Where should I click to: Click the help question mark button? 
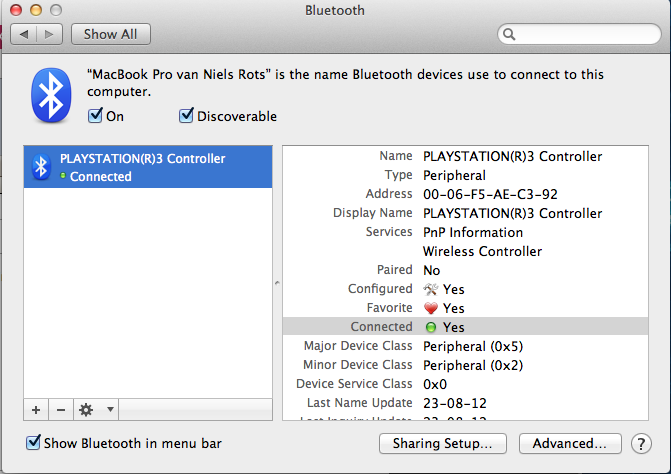click(x=641, y=443)
